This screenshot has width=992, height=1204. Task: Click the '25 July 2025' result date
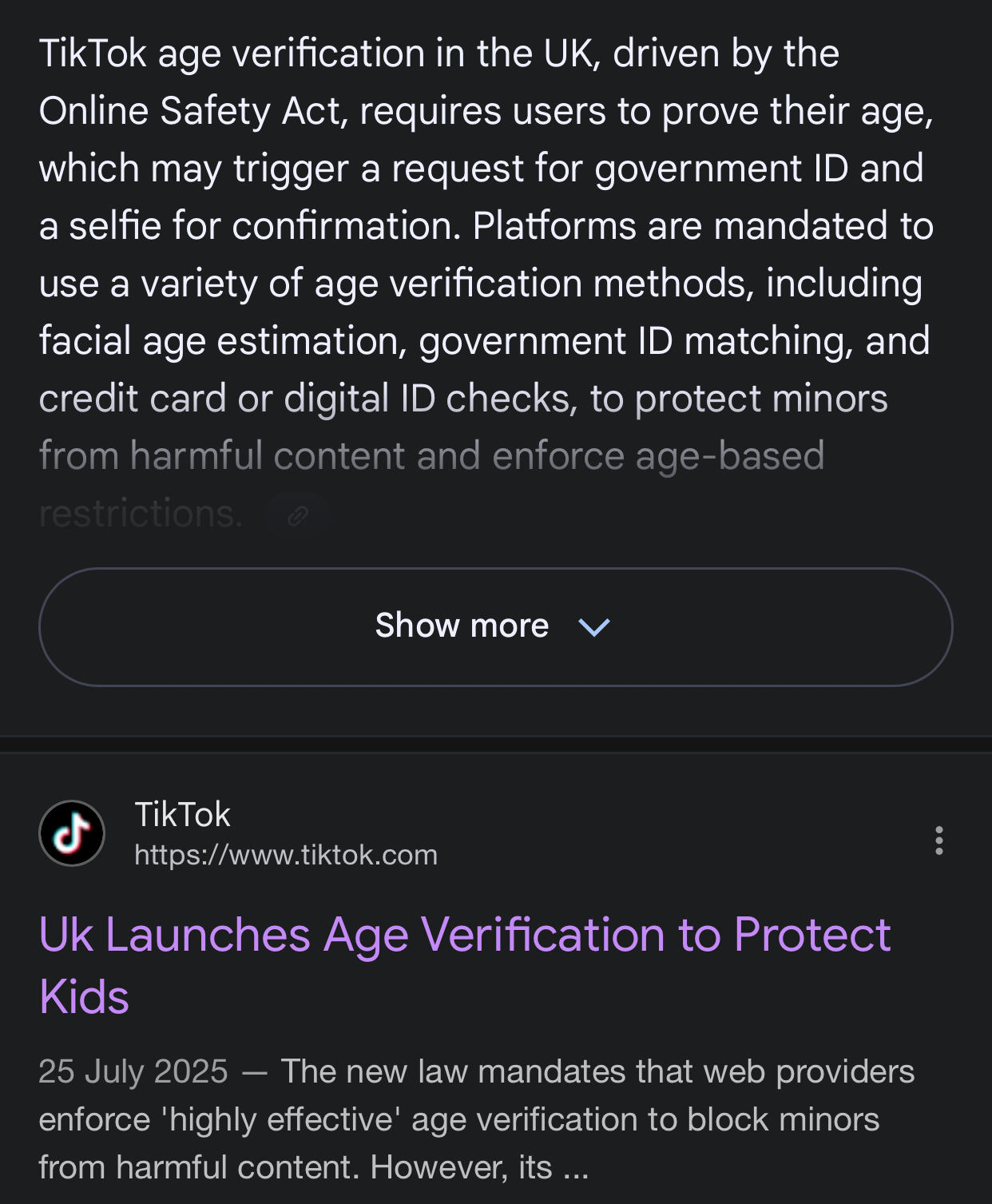point(133,1071)
